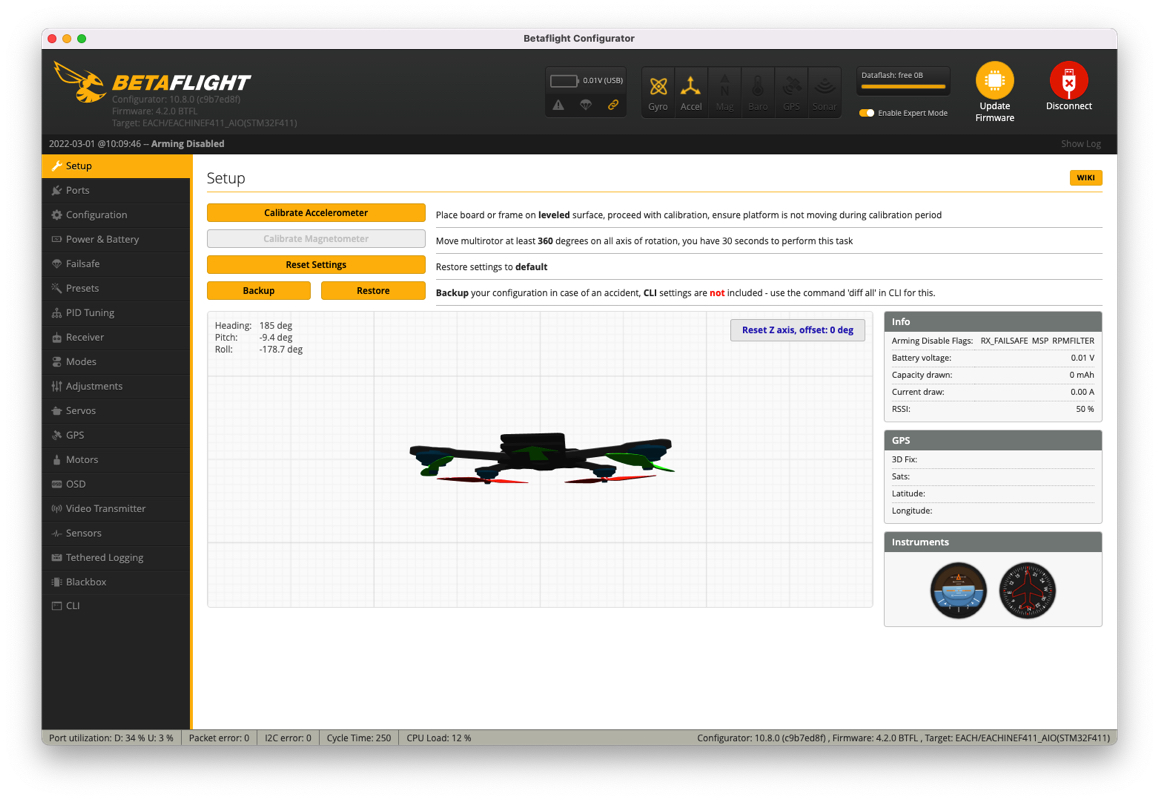Click the RSSI 50 % value

click(x=1085, y=409)
